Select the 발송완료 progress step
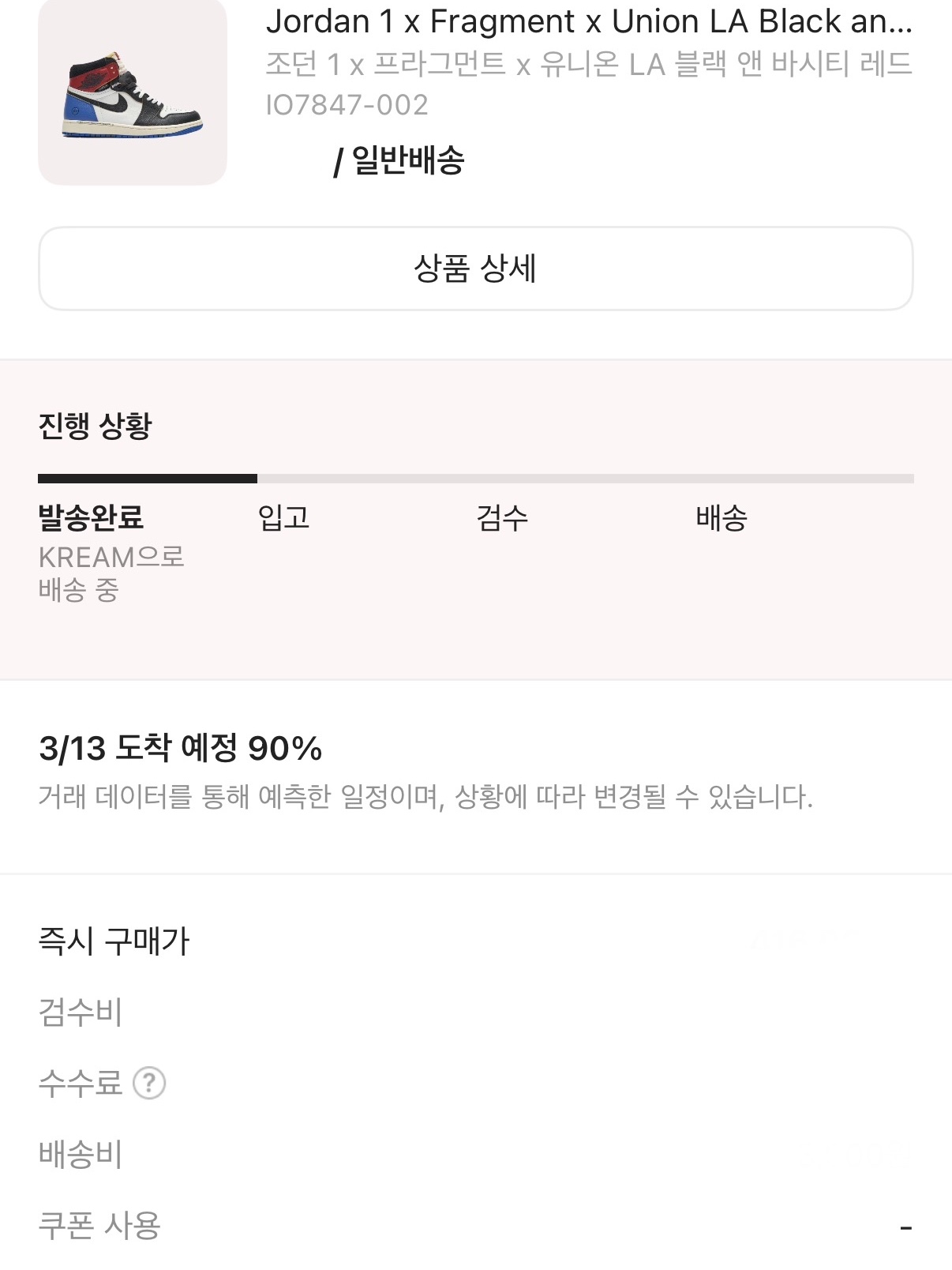This screenshot has width=952, height=1270. click(x=91, y=518)
